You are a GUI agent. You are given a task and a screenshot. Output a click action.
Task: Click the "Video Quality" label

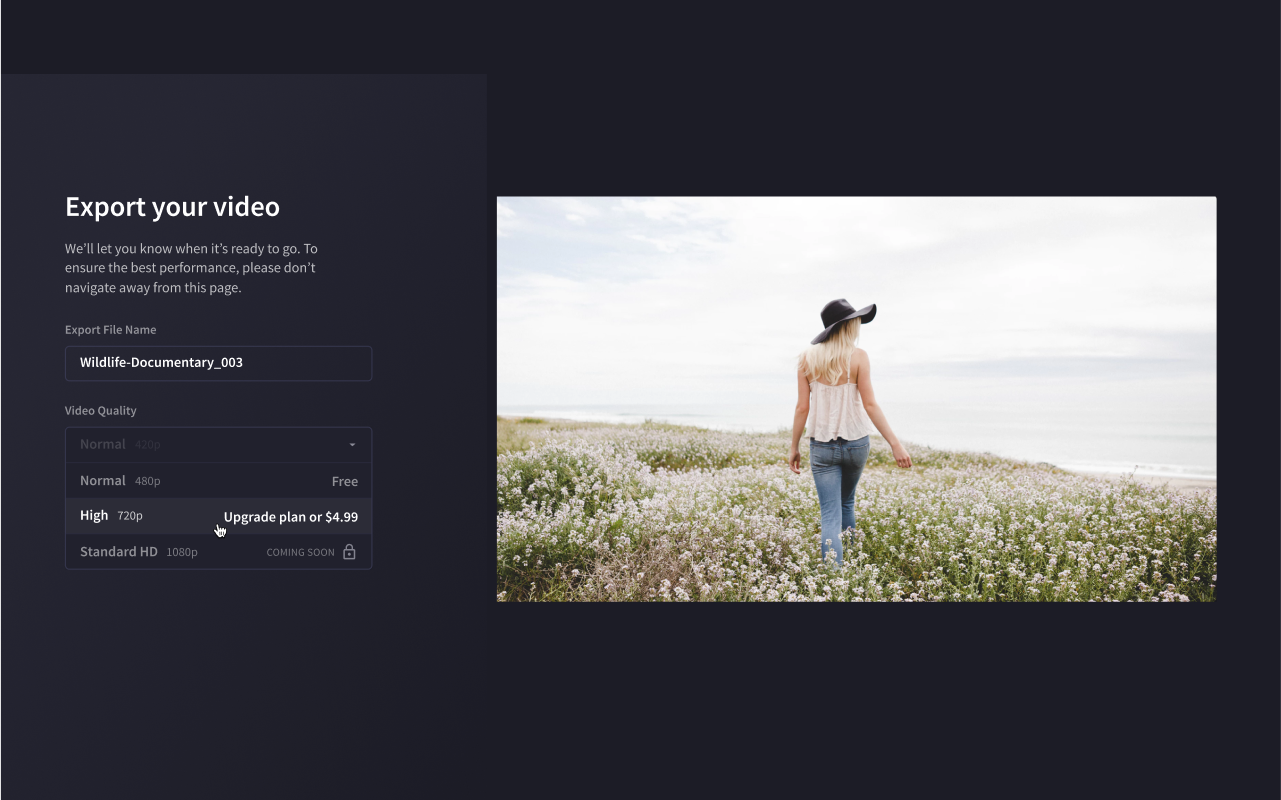(x=101, y=411)
